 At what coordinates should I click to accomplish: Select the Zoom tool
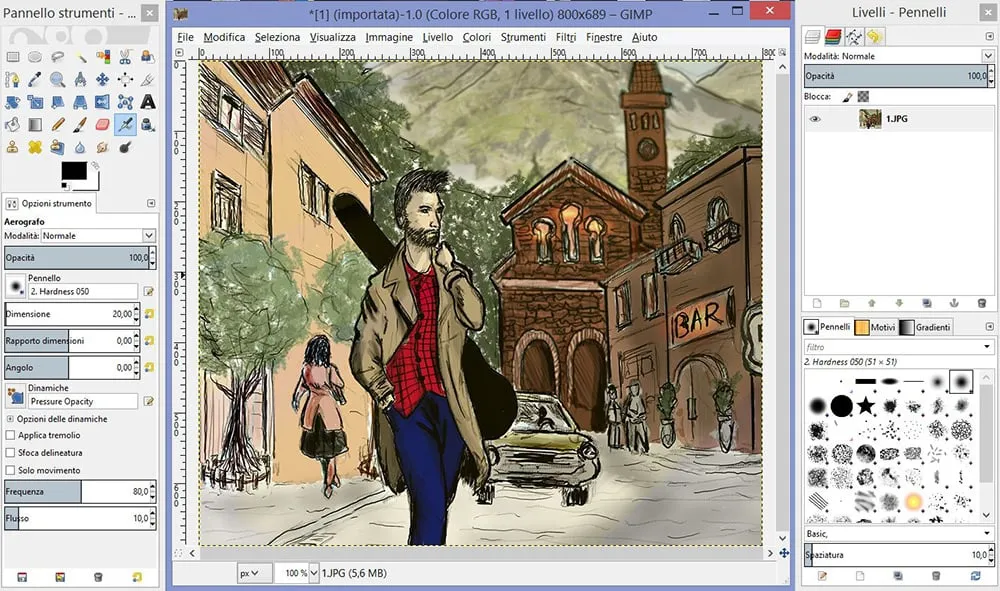click(x=57, y=80)
